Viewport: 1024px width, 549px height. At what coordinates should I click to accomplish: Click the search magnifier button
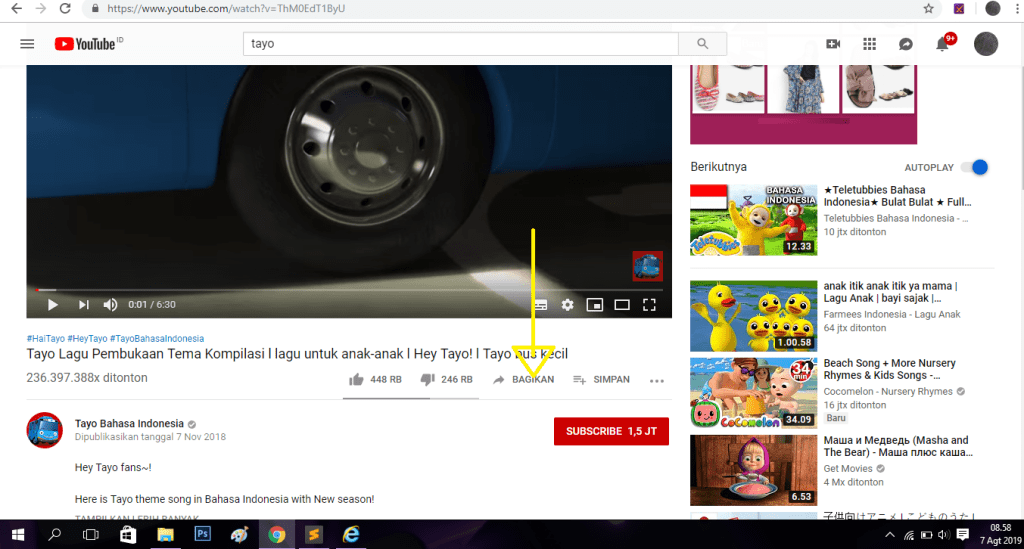tap(703, 44)
